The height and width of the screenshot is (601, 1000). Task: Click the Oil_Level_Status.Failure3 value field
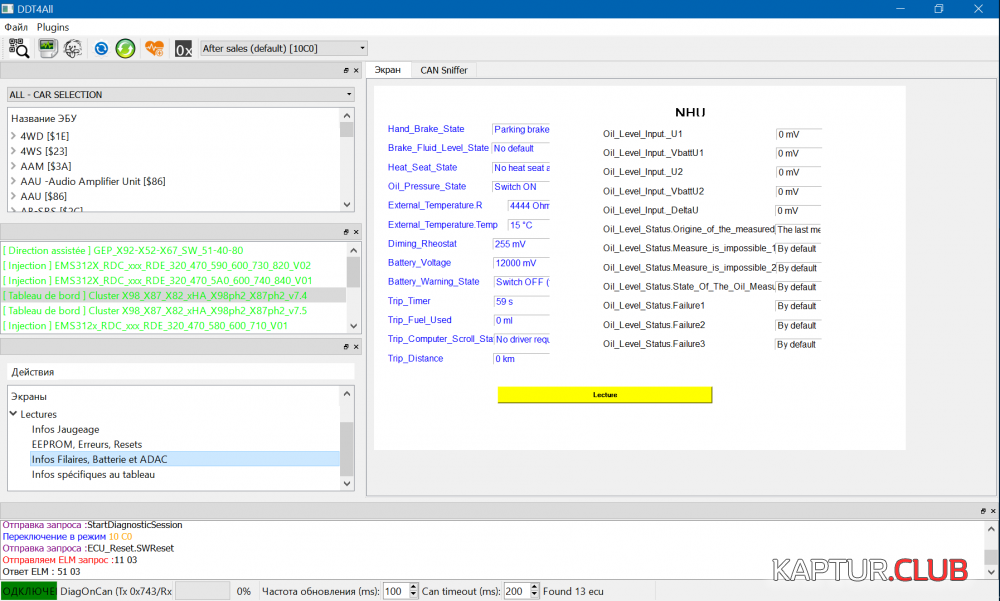798,345
